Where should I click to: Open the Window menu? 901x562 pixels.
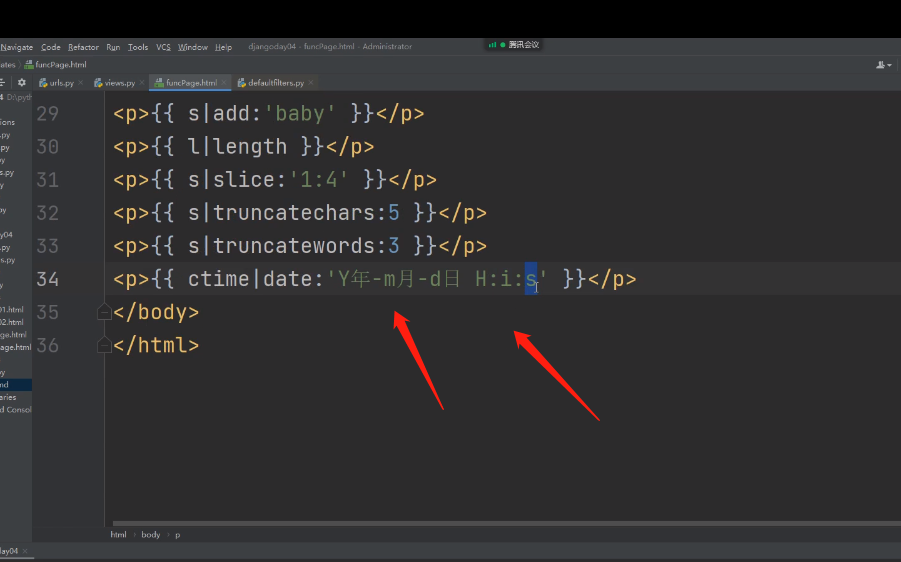coord(192,47)
